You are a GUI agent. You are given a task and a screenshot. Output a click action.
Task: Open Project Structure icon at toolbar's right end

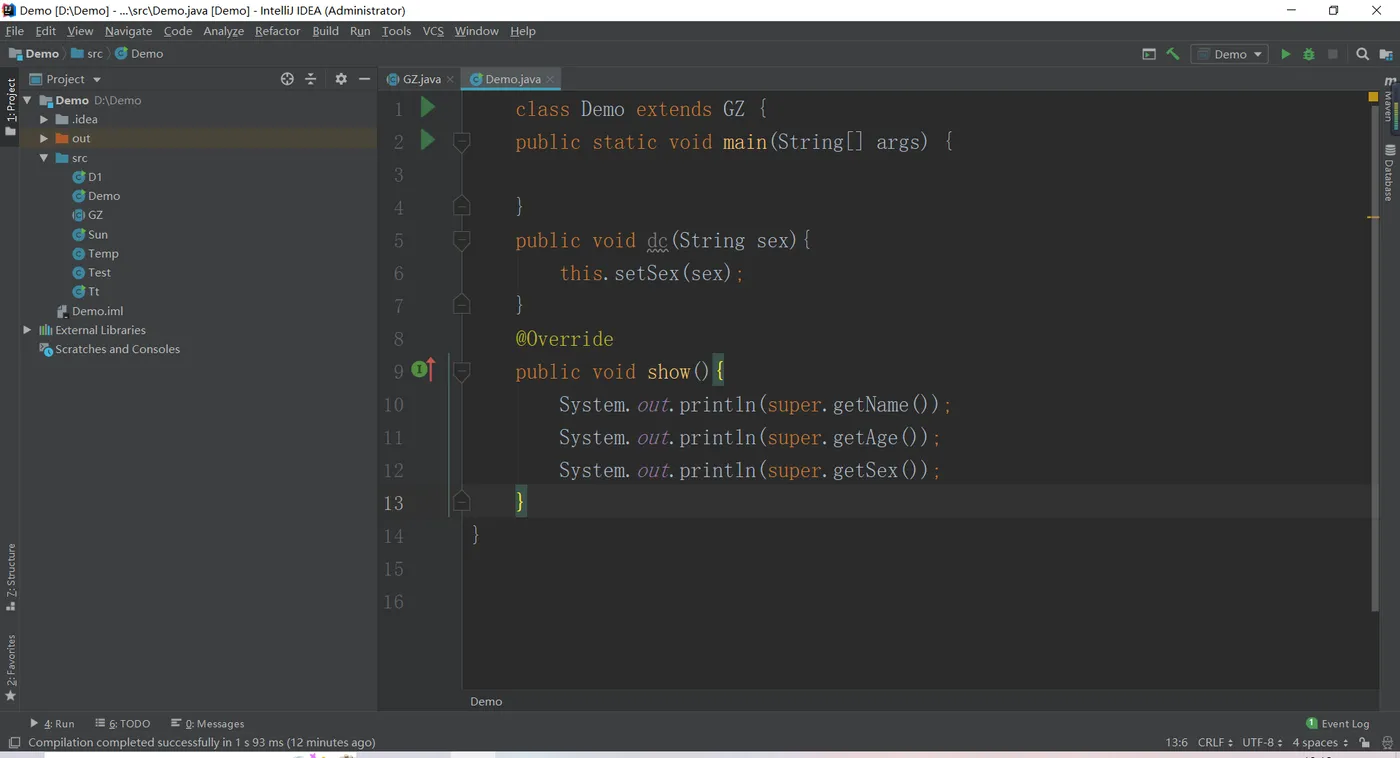point(1386,54)
